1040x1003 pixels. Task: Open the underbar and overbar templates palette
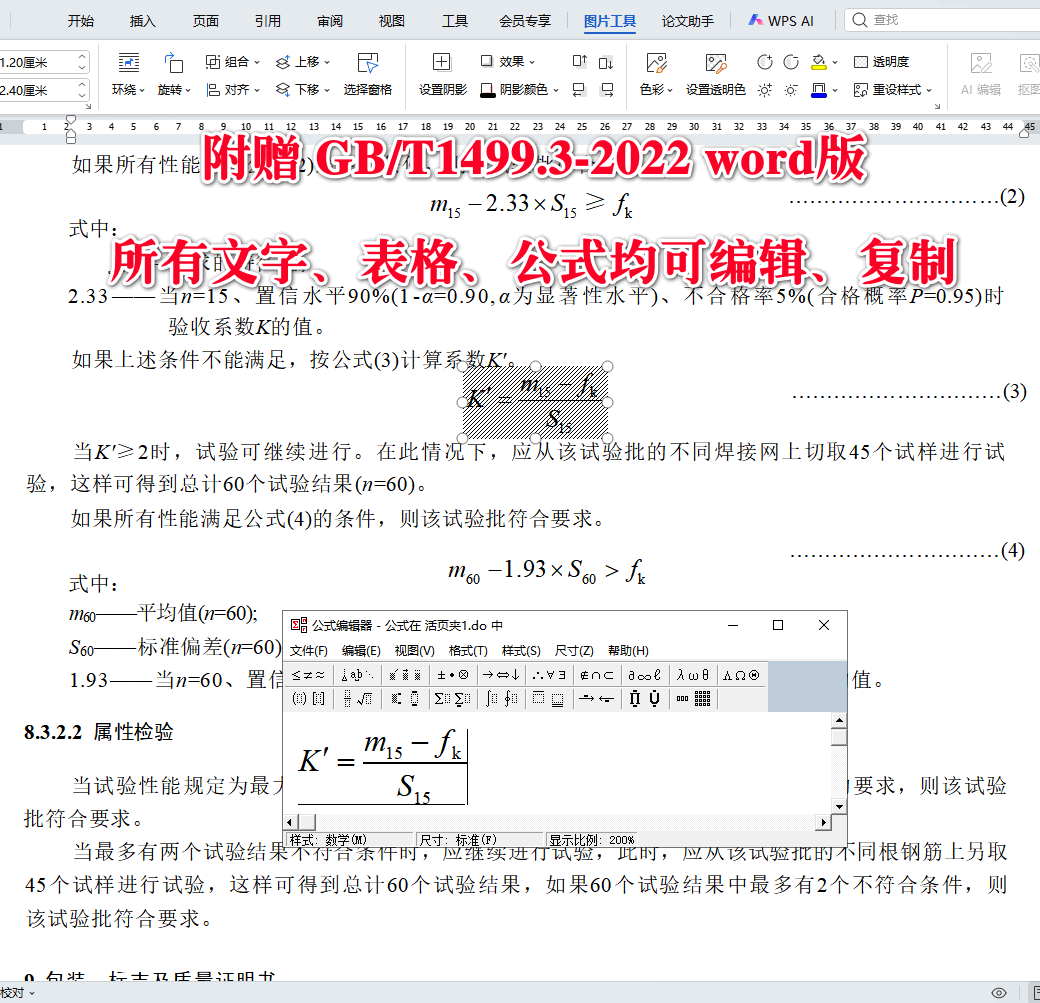coord(549,699)
